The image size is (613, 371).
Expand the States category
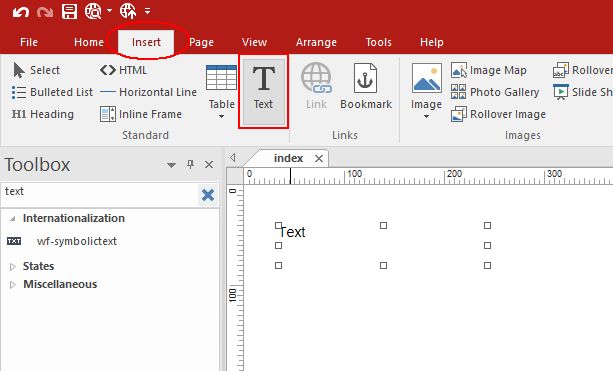[x=13, y=267]
